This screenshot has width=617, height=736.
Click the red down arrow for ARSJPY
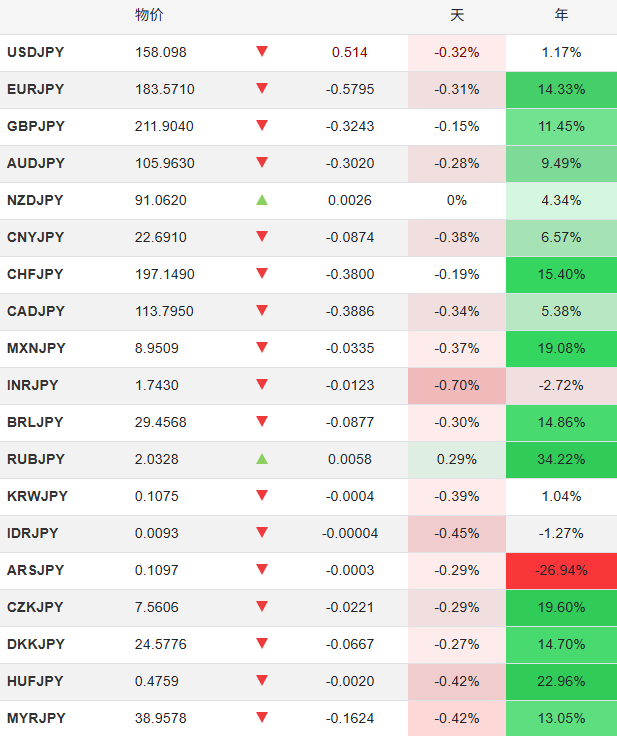click(262, 570)
